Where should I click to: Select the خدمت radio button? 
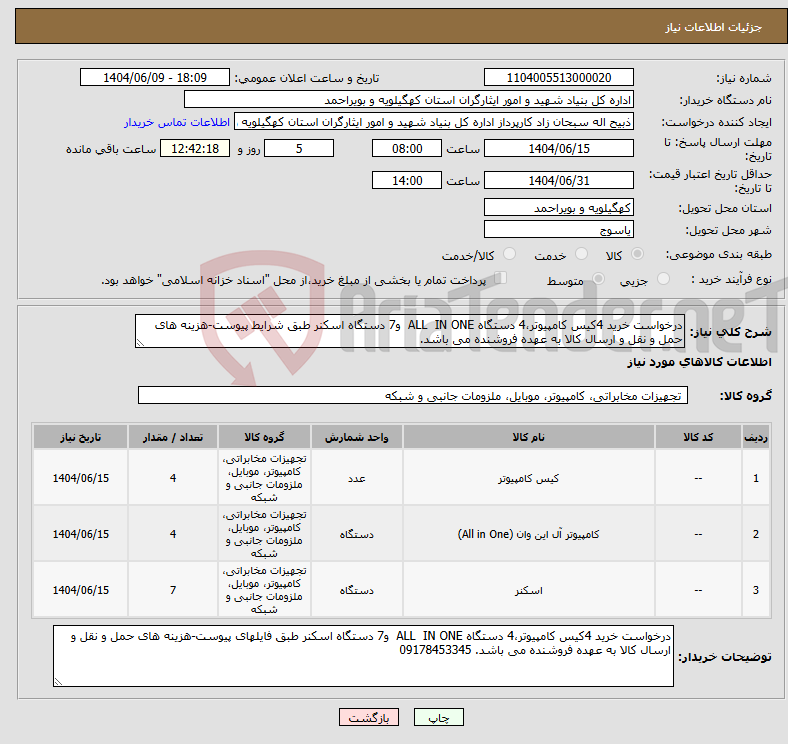click(581, 254)
